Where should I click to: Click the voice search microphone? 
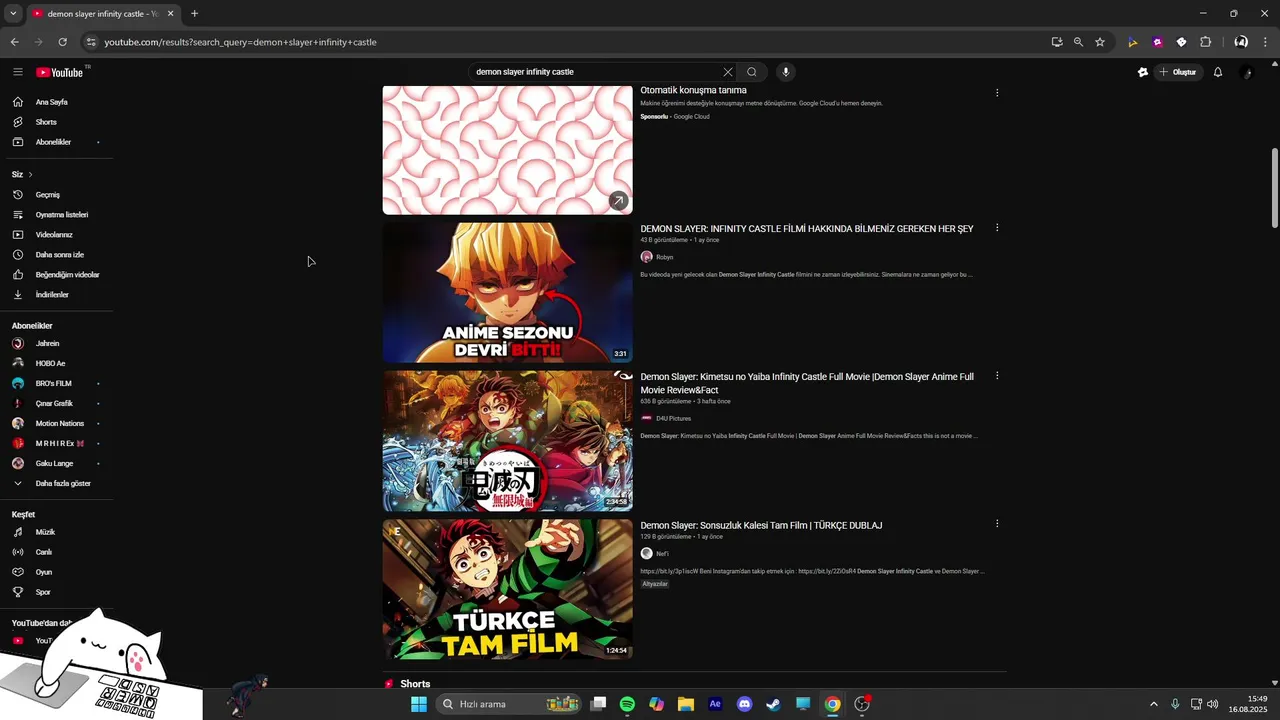[x=786, y=72]
